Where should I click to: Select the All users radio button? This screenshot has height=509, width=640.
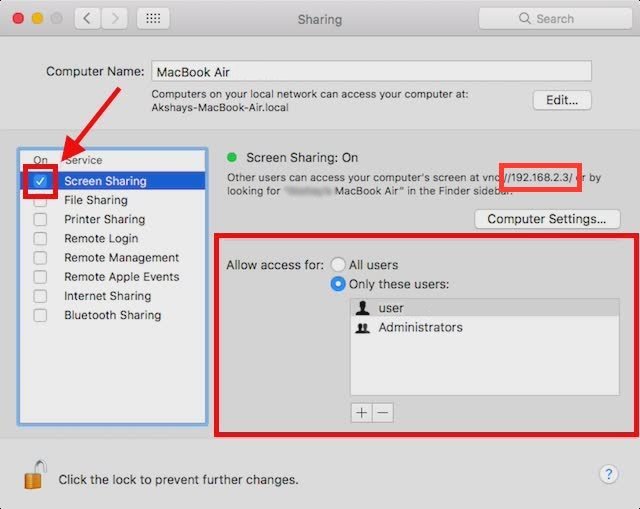point(339,265)
